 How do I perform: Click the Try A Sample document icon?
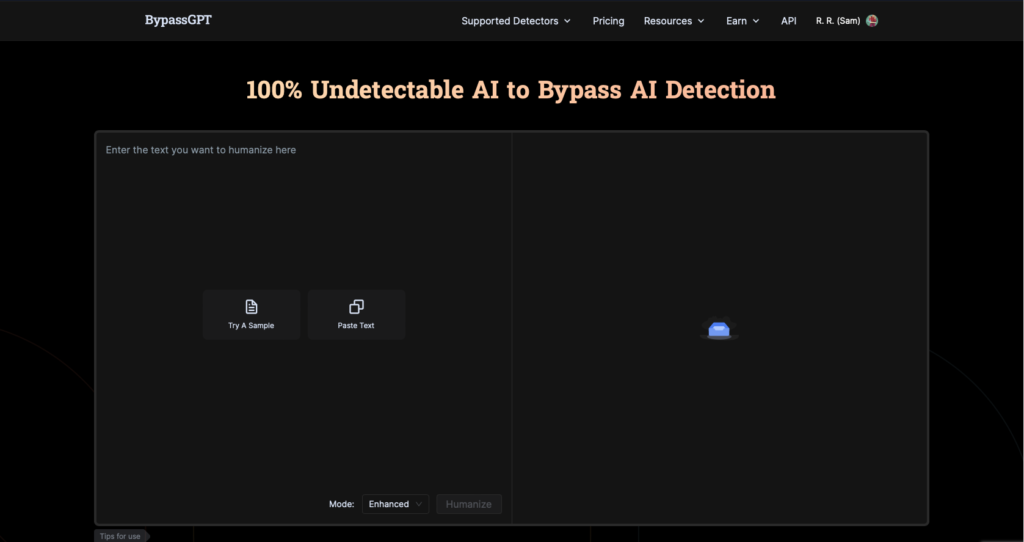[x=251, y=307]
